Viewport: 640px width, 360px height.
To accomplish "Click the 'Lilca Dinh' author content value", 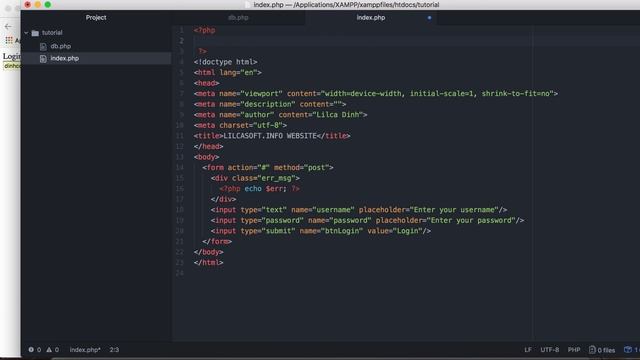I will [x=338, y=115].
